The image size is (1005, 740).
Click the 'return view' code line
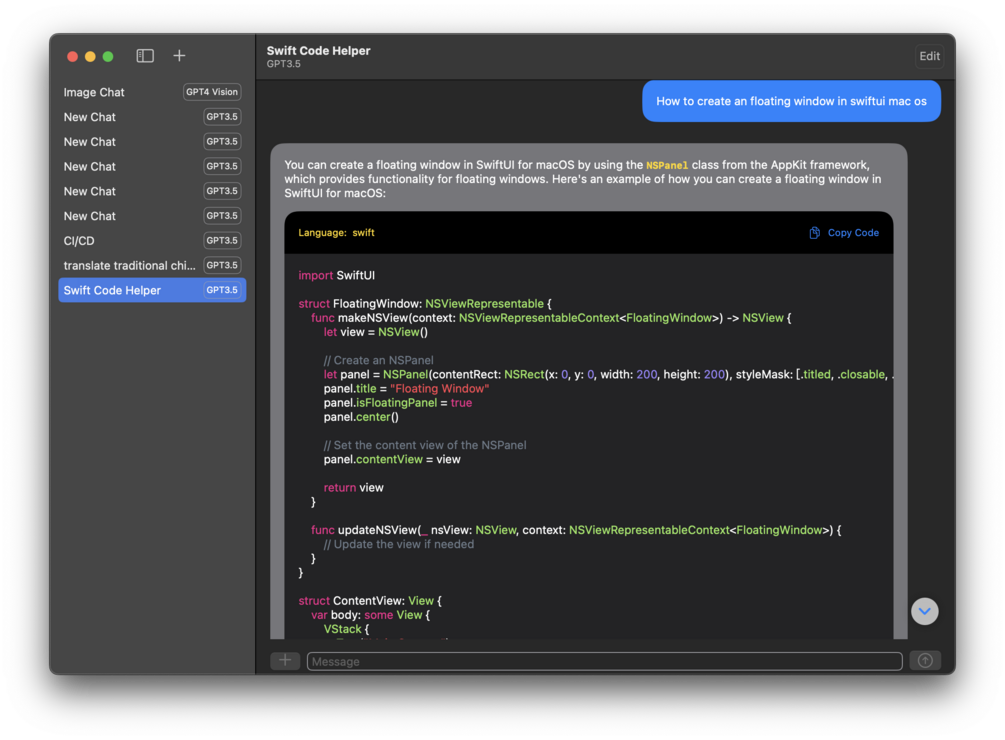(x=354, y=488)
